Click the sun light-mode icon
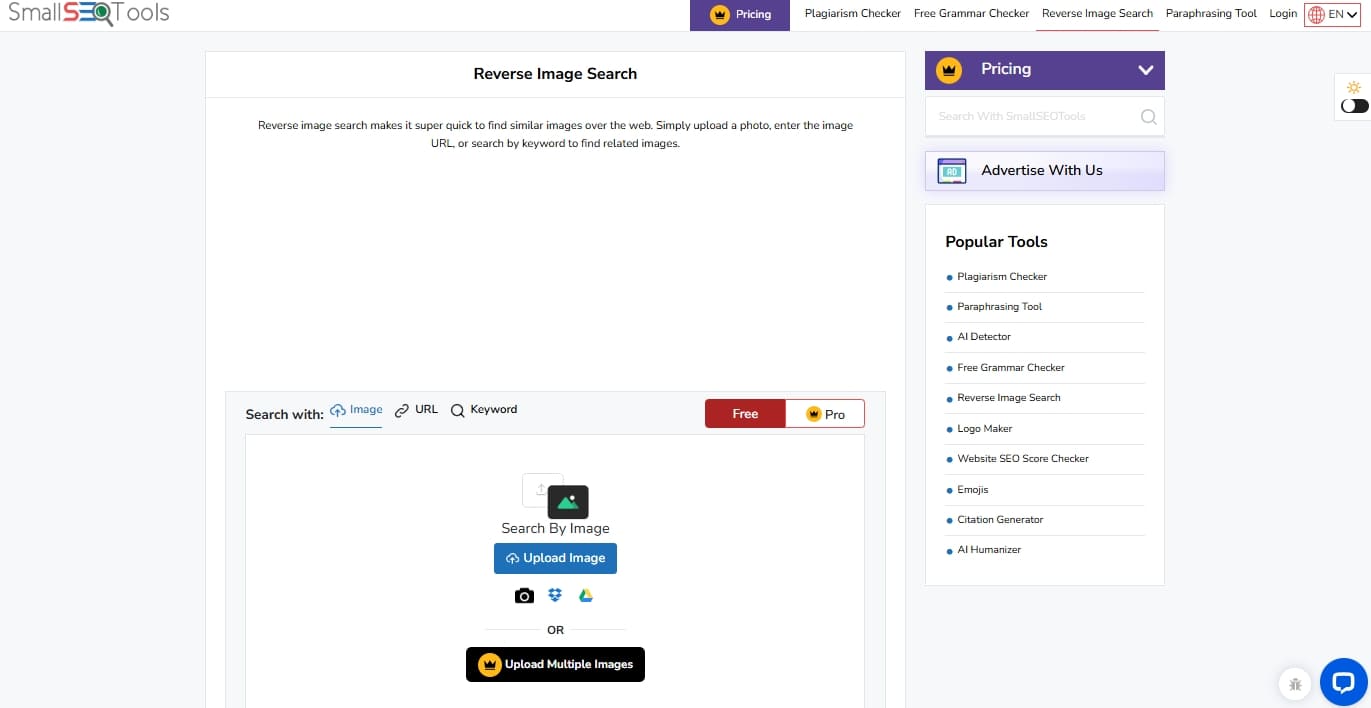This screenshot has height=708, width=1371. click(x=1354, y=88)
